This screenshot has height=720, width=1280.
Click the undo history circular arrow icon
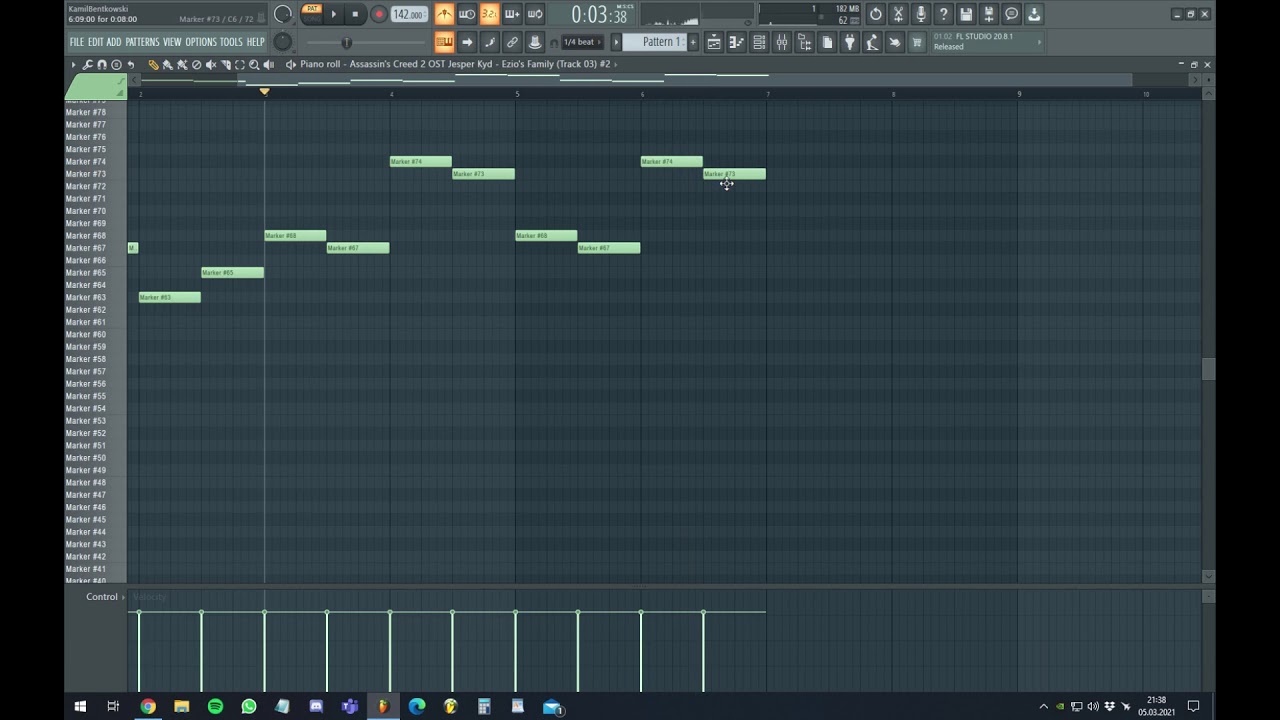click(876, 14)
